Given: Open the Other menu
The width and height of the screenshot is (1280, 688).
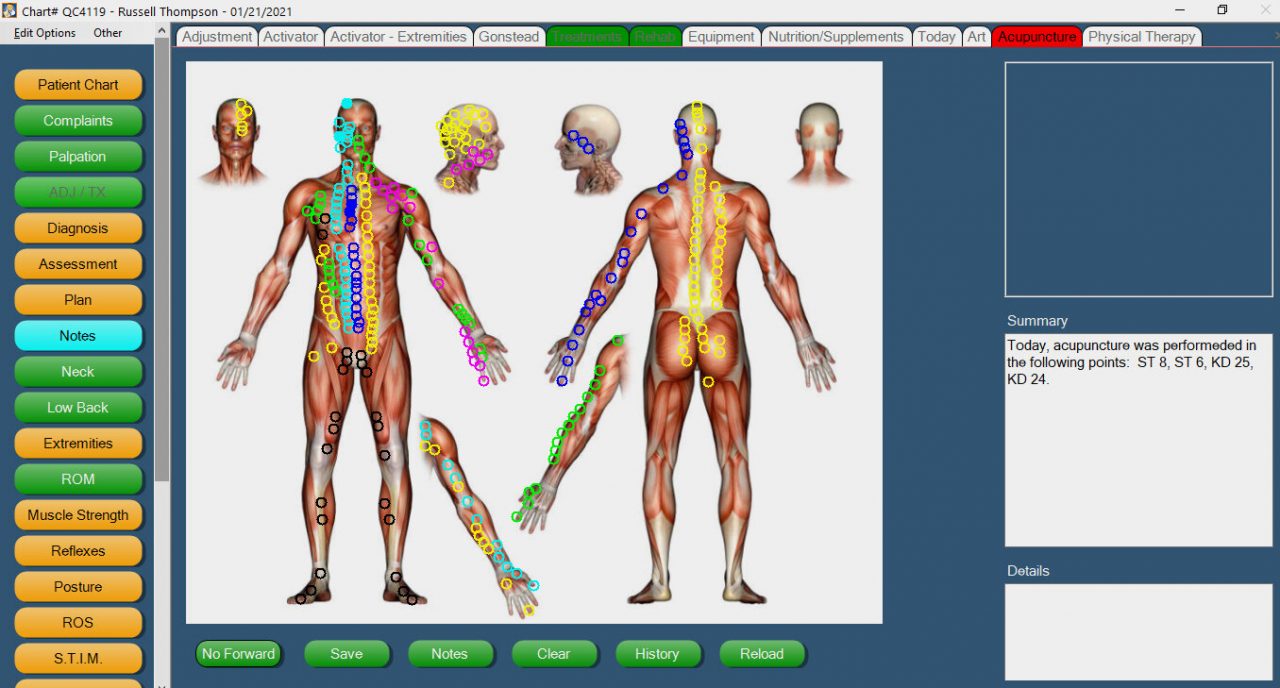Looking at the screenshot, I should pos(107,33).
